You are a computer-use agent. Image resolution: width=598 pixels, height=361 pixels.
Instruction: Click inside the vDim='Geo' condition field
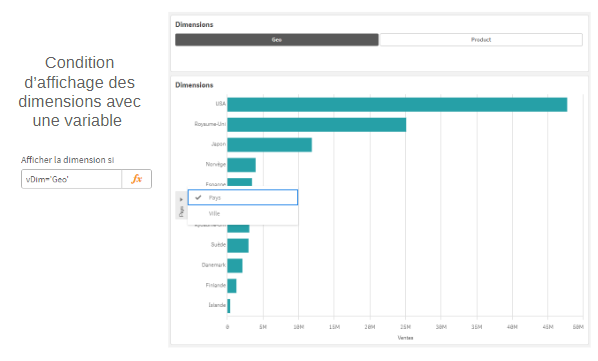71,179
